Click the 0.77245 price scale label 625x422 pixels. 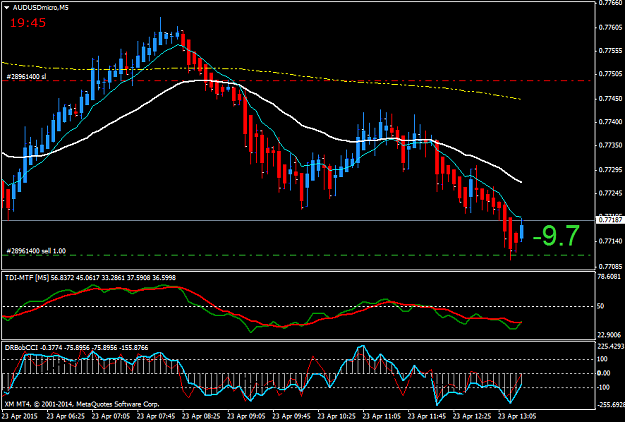coord(610,193)
